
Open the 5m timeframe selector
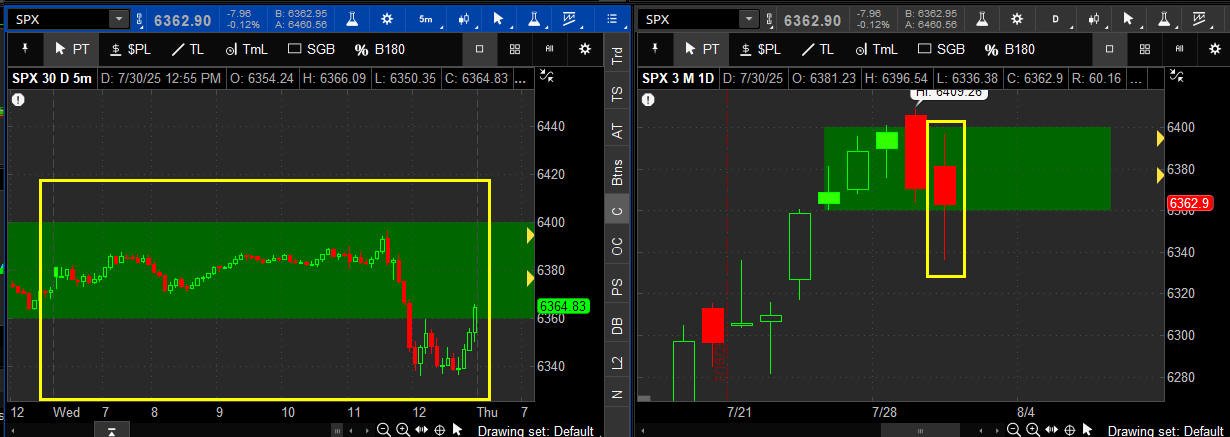[426, 19]
